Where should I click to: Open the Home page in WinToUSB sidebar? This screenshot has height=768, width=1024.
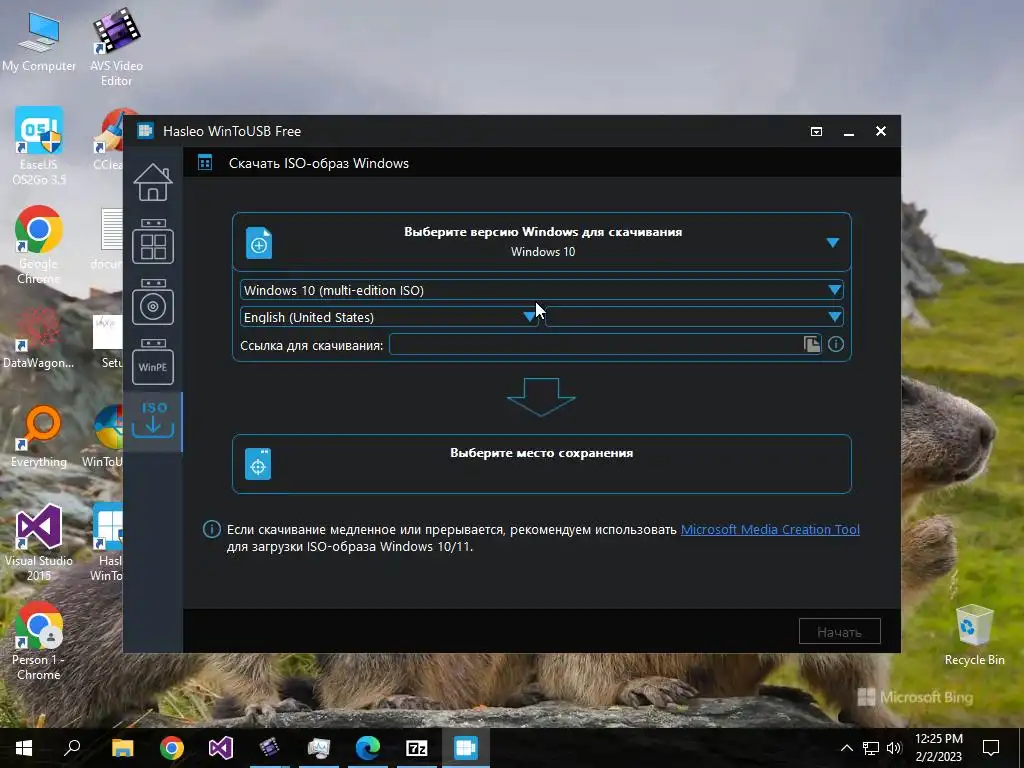coord(153,182)
